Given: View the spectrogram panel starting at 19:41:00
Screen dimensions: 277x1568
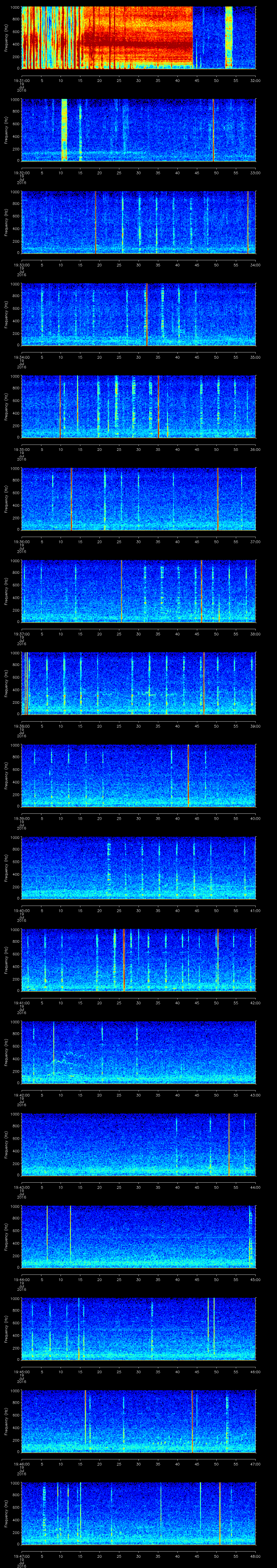Looking at the screenshot, I should (x=138, y=960).
